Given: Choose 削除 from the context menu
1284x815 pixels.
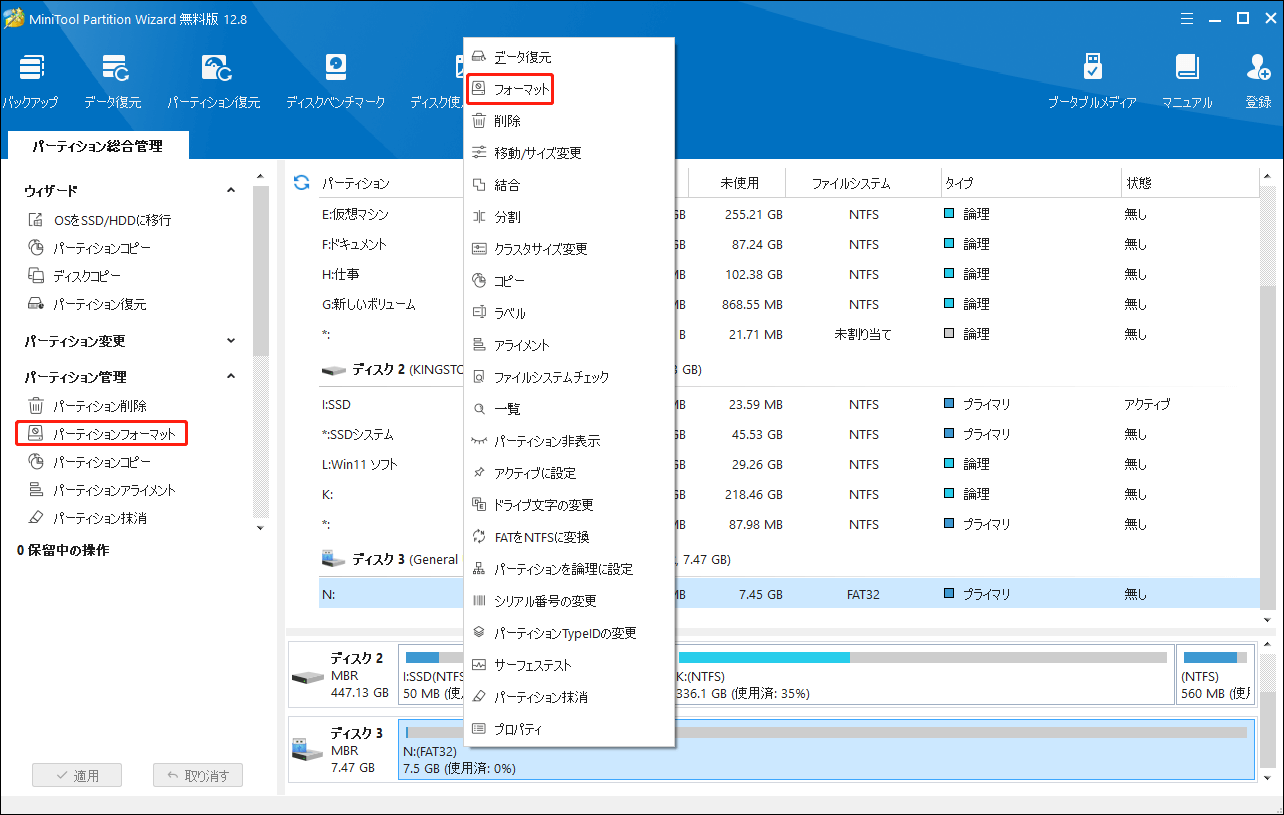Looking at the screenshot, I should pos(568,121).
